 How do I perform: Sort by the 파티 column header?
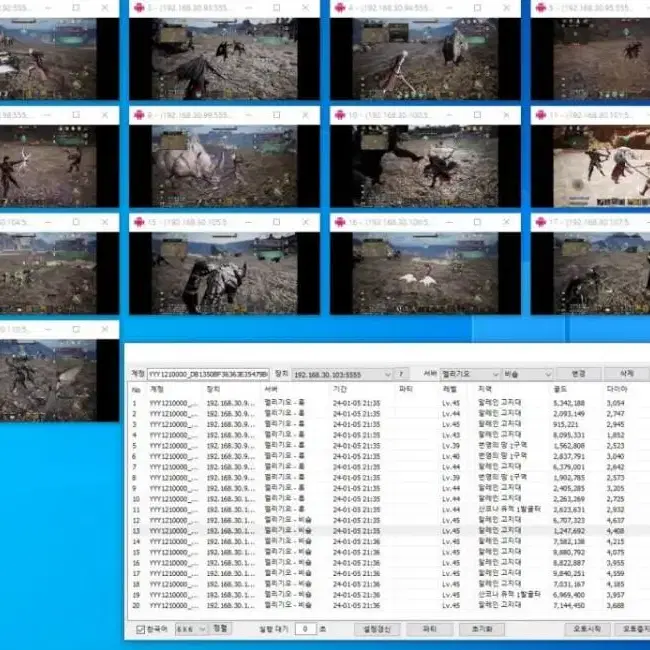tap(405, 389)
